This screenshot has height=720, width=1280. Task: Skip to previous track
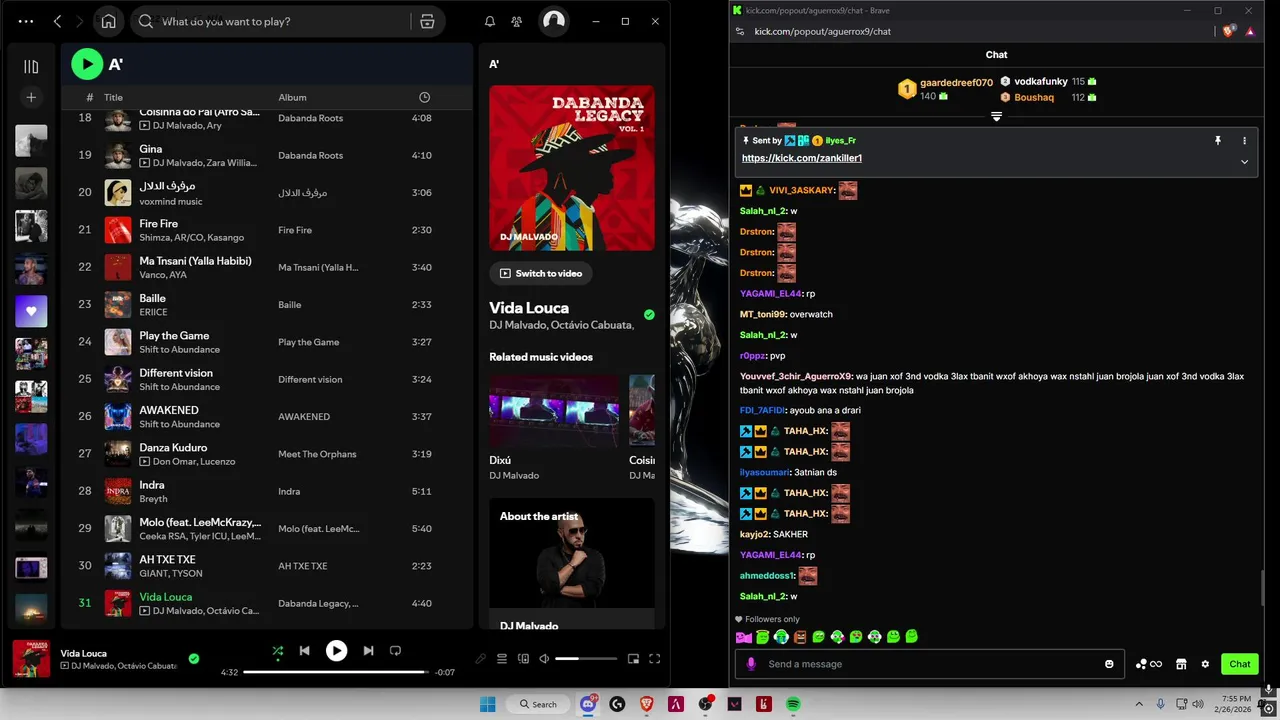[x=304, y=651]
